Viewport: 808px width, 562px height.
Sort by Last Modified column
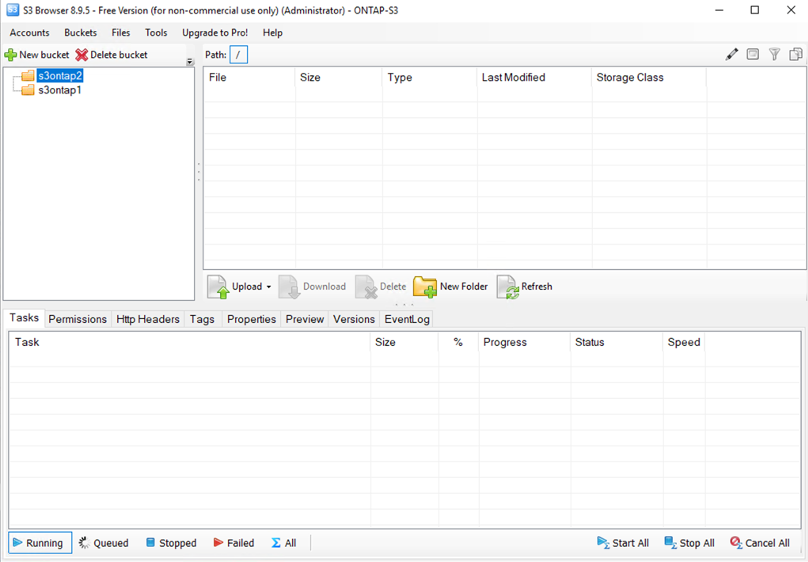[534, 77]
